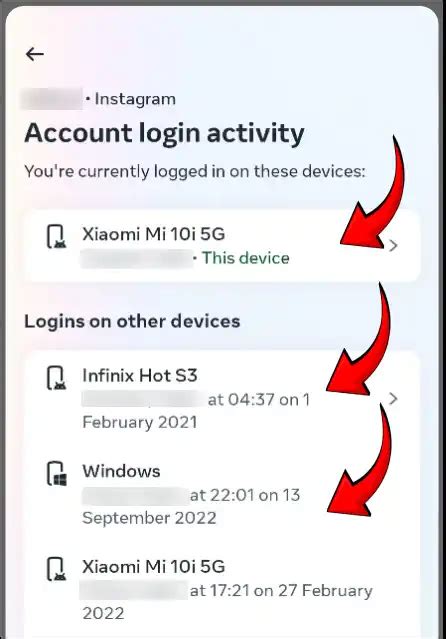Select the Windows login entry name
This screenshot has width=446, height=639.
[121, 471]
